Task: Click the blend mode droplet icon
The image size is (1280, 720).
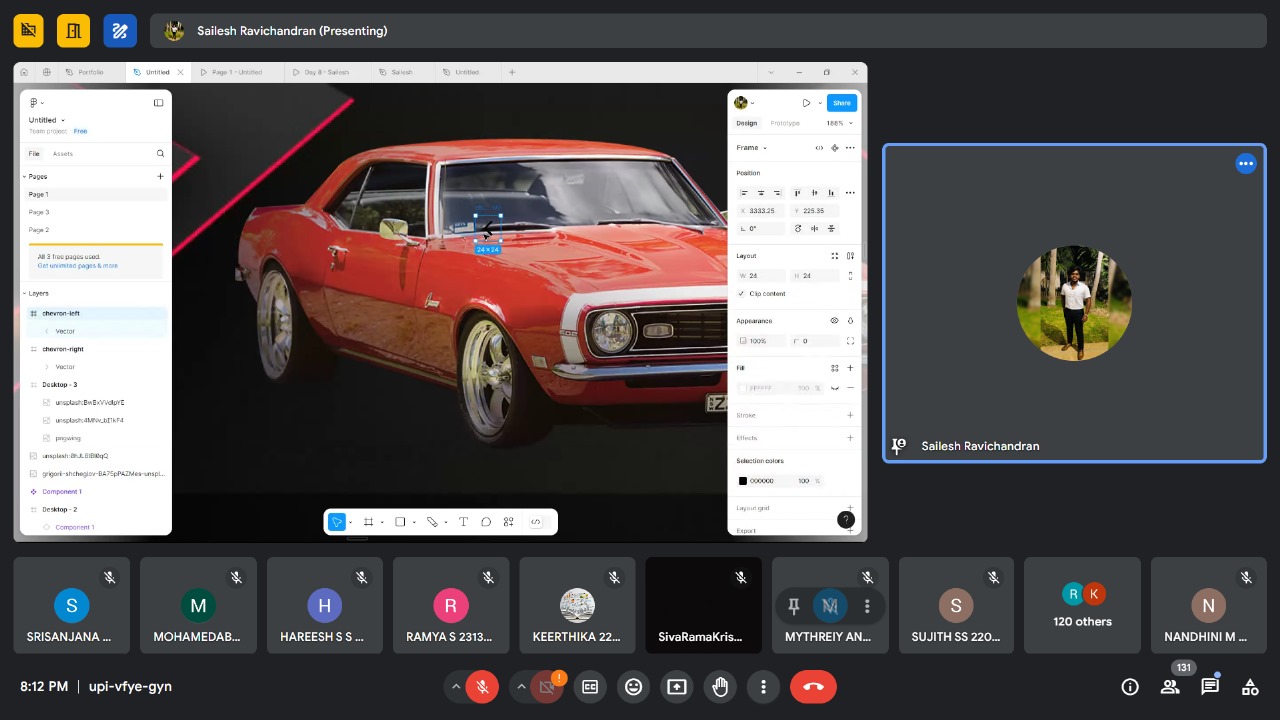Action: tap(850, 321)
